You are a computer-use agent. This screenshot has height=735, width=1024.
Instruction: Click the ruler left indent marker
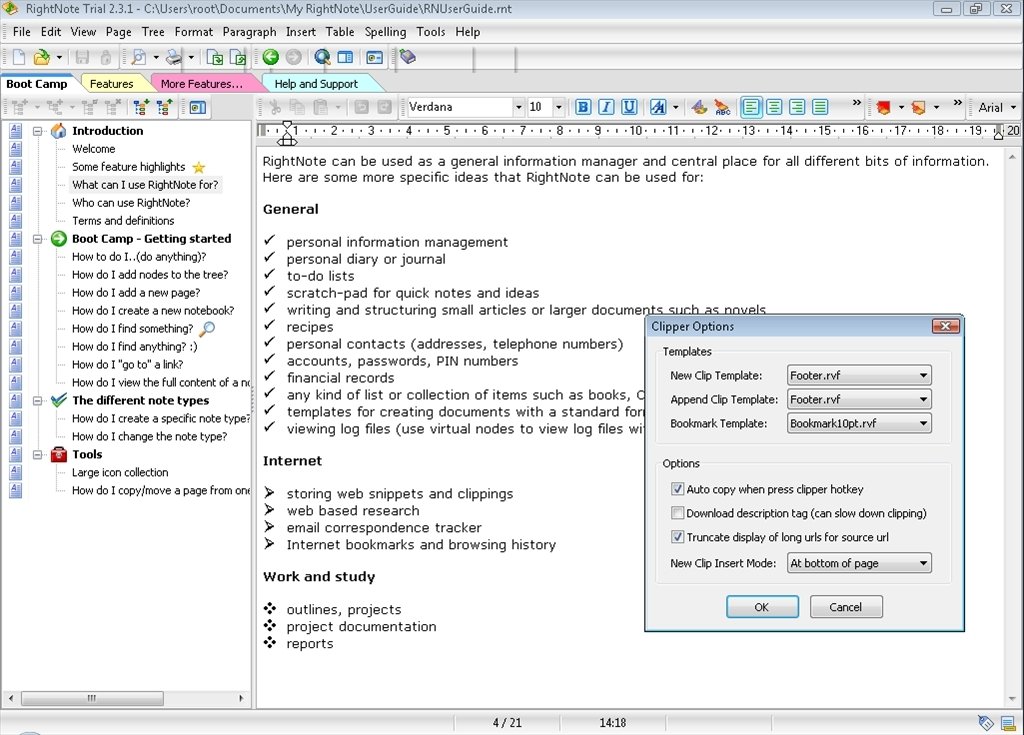287,139
